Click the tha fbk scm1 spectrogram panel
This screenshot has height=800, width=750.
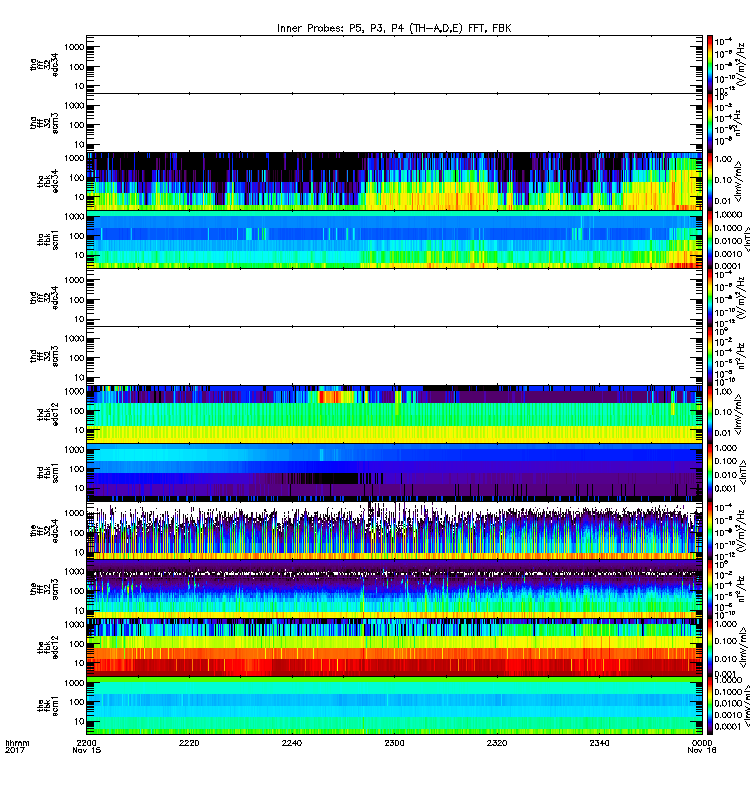click(394, 239)
